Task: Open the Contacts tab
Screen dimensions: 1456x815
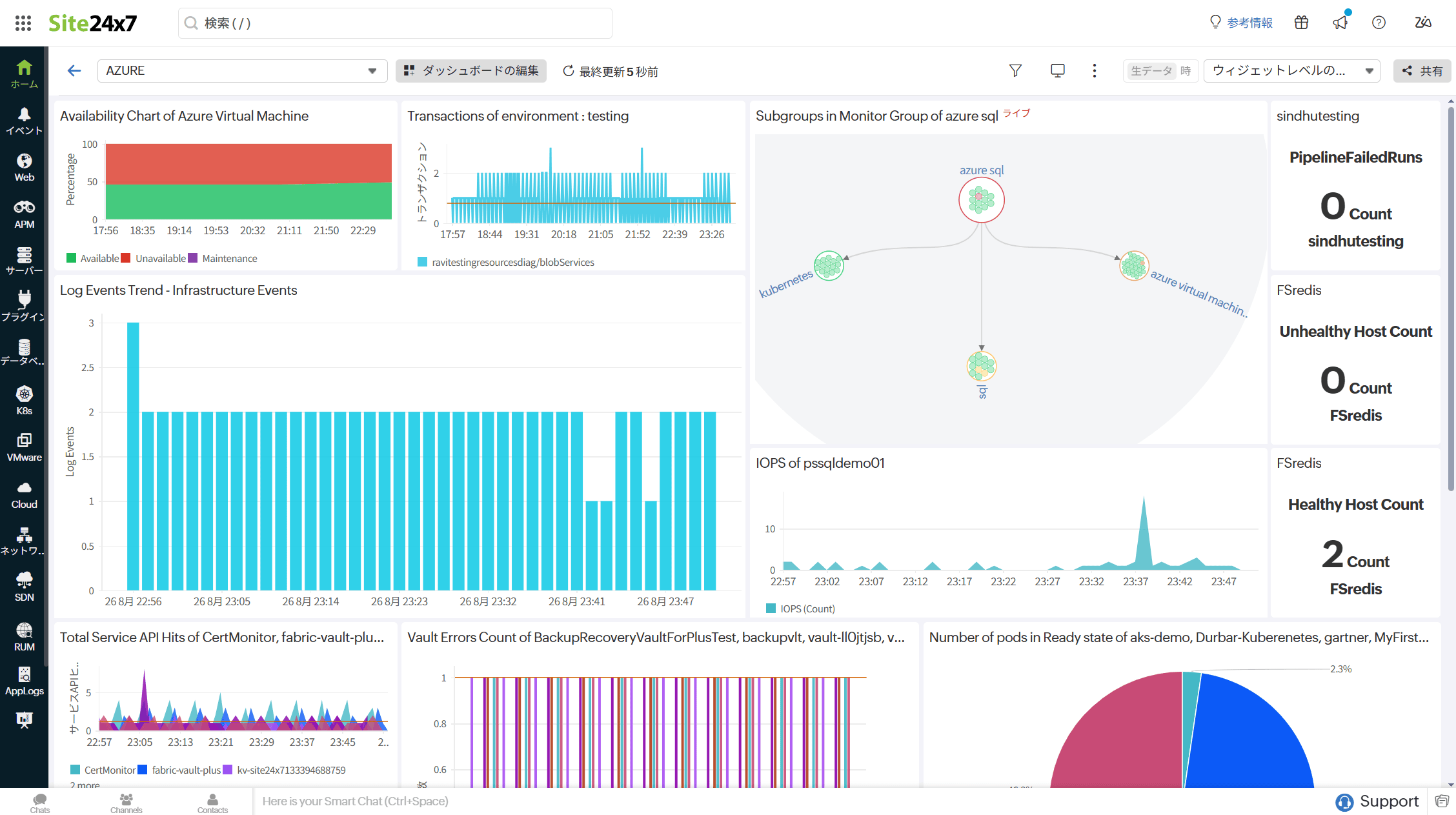Action: [212, 803]
